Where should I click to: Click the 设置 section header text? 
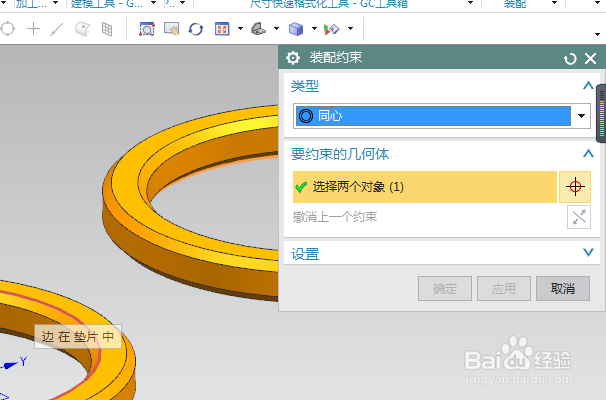pos(305,254)
